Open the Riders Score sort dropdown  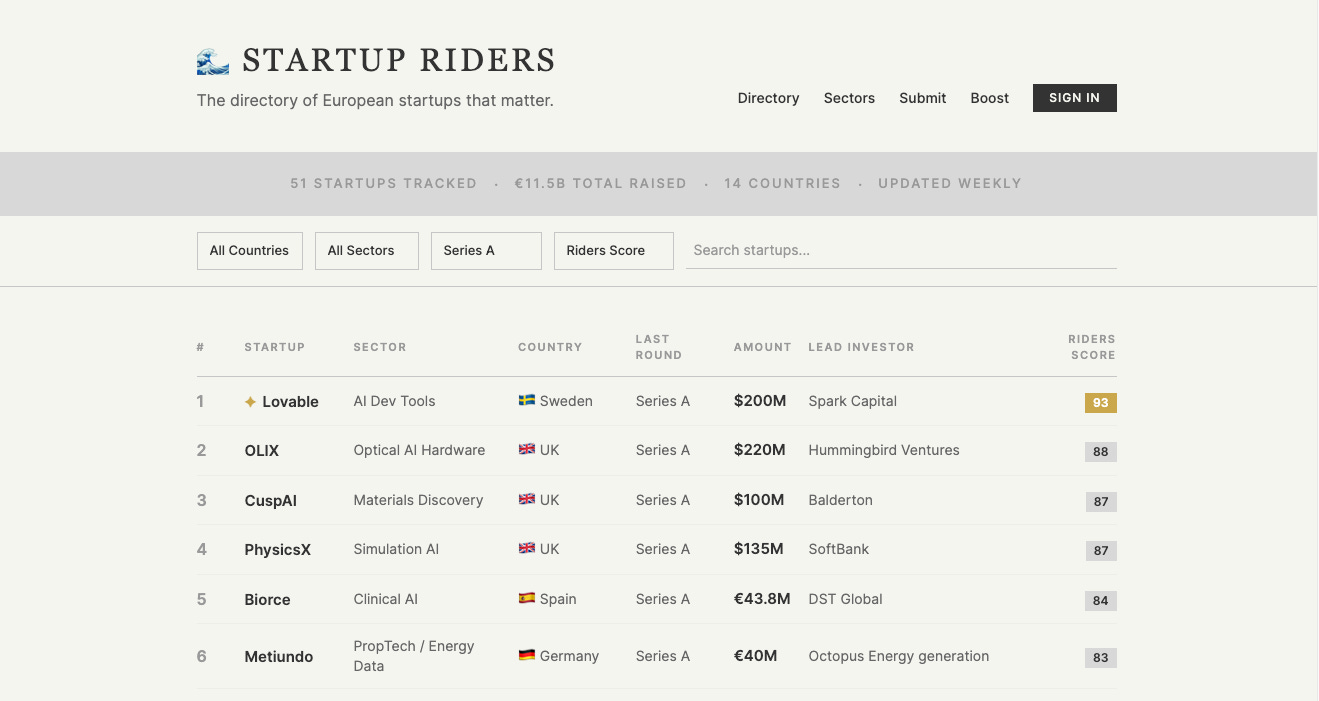tap(613, 251)
